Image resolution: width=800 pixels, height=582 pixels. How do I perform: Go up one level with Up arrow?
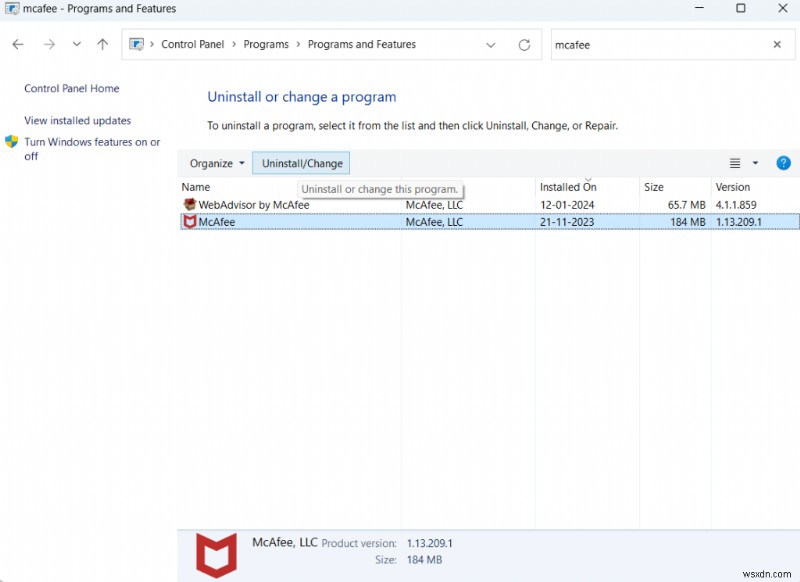pos(103,44)
